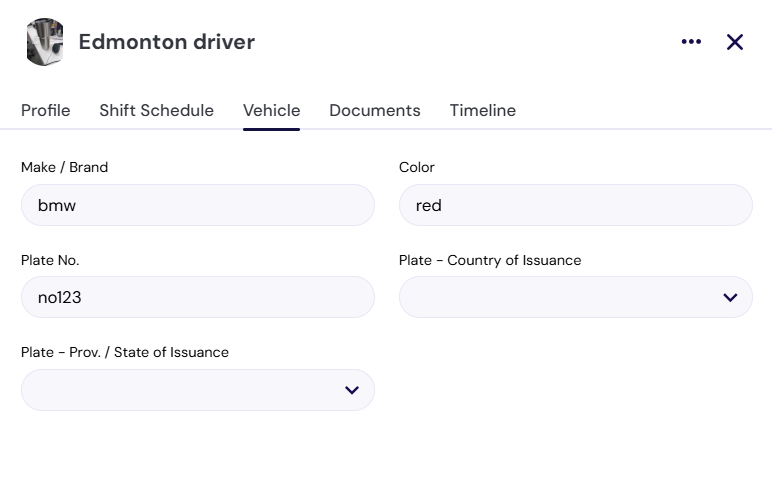Click the Make / Brand label
772x504 pixels.
point(64,167)
